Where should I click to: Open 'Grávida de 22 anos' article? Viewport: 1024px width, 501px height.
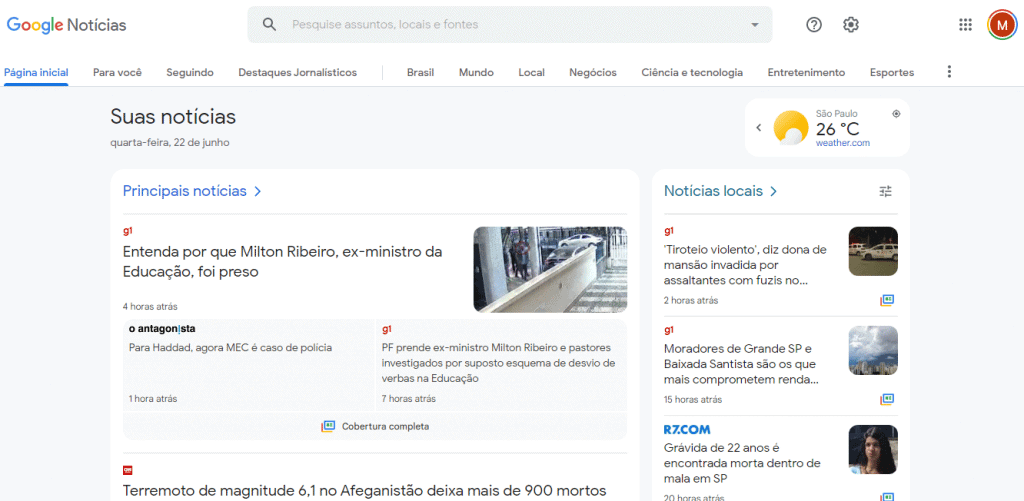pyautogui.click(x=742, y=464)
